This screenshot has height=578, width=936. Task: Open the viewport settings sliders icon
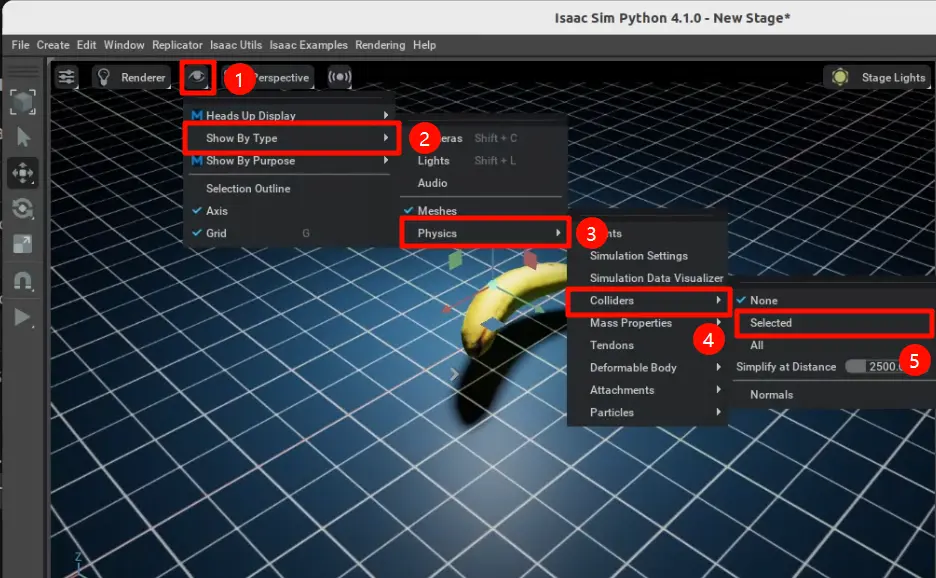(x=66, y=77)
